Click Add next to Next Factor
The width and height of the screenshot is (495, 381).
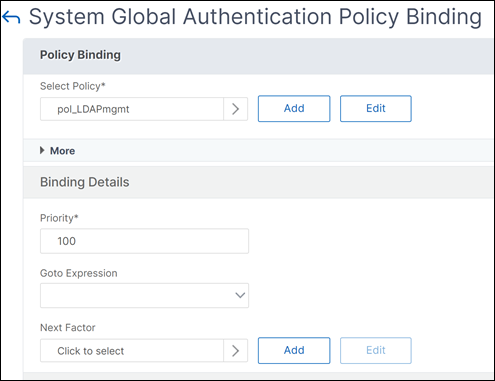tap(294, 350)
